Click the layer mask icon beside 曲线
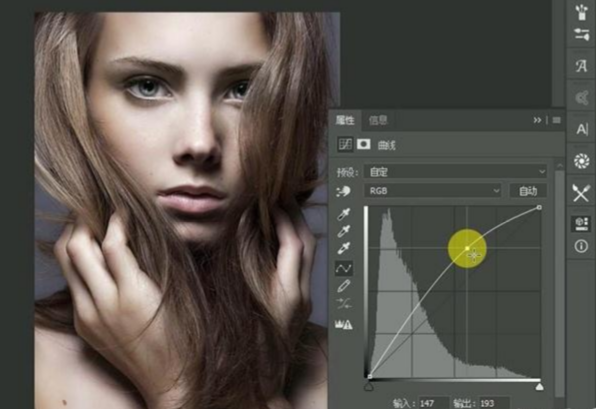This screenshot has height=409, width=596. 363,144
